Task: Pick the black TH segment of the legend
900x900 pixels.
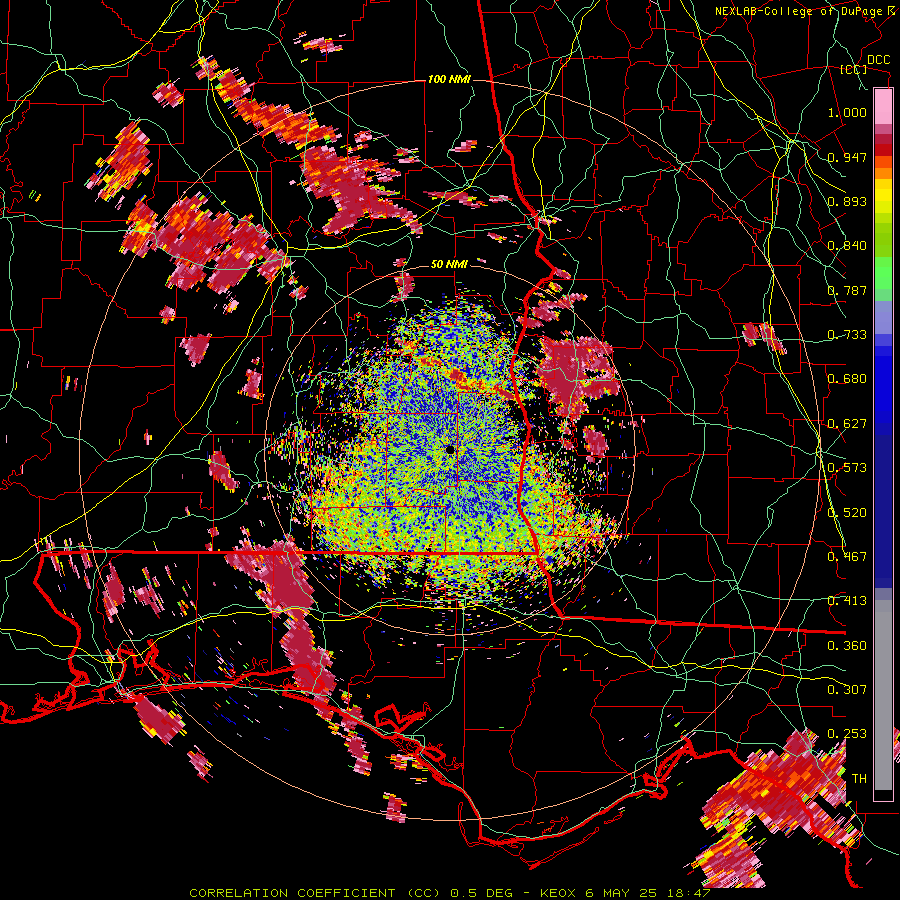Action: coord(883,795)
